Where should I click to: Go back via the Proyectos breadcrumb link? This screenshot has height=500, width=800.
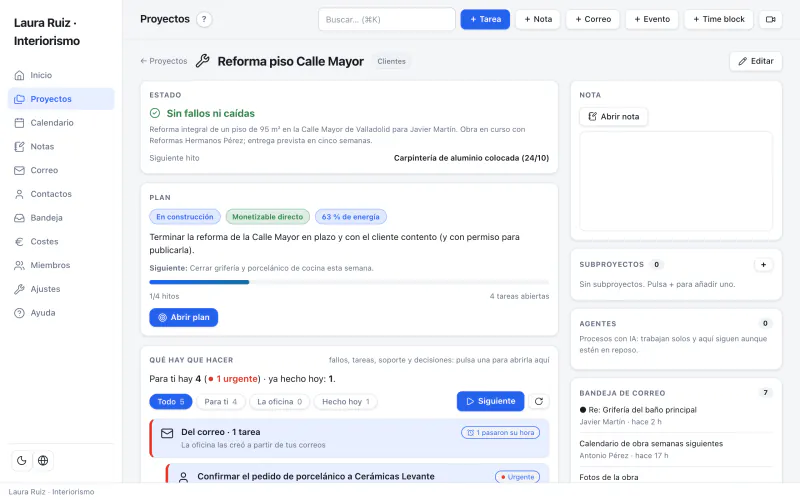pyautogui.click(x=164, y=61)
